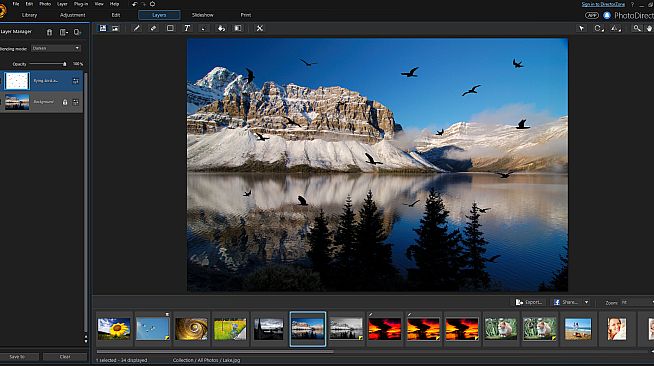Open settings icon on Flying bird layer

coord(75,81)
